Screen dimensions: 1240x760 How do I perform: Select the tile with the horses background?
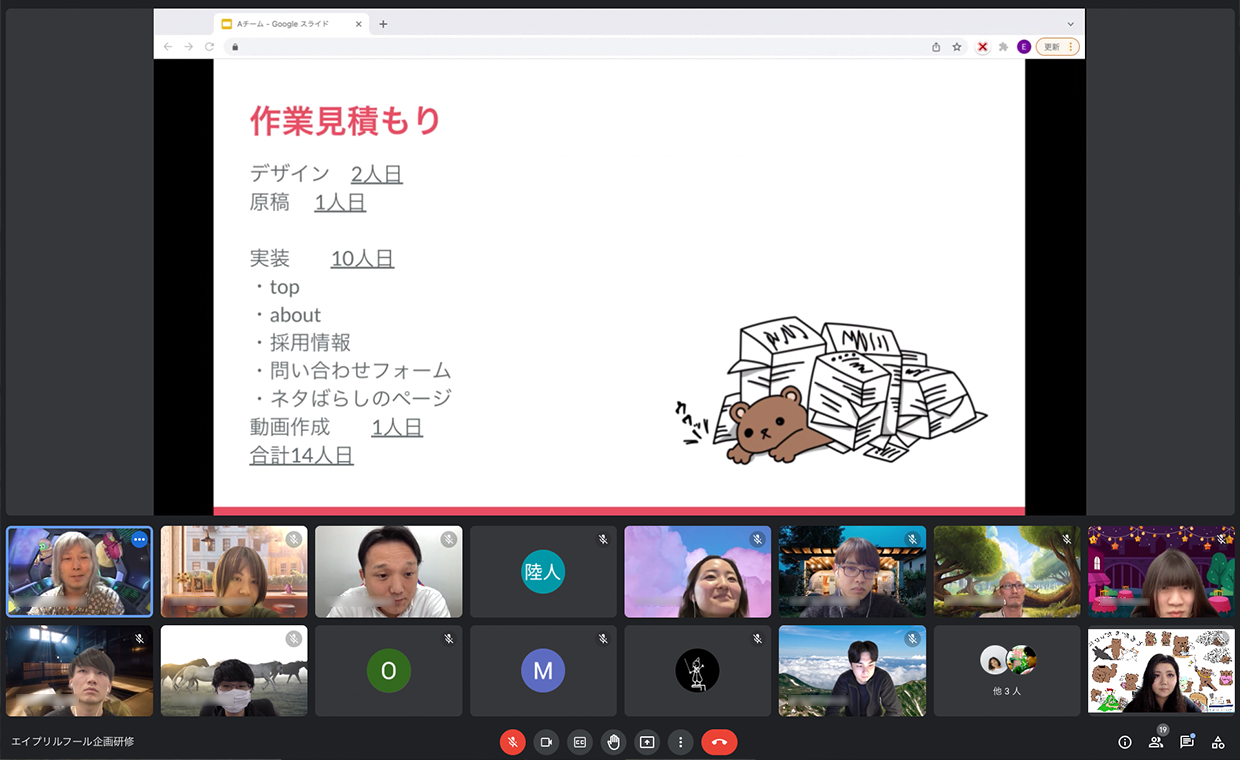coord(234,671)
